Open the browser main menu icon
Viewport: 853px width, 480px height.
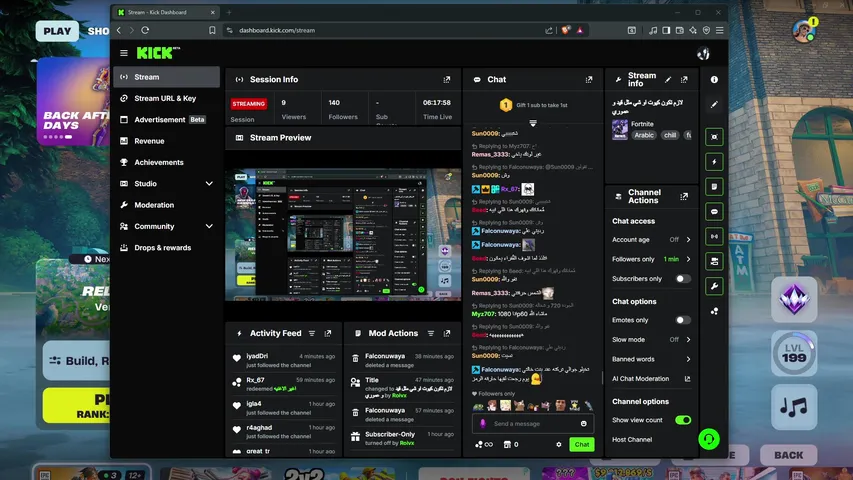(x=719, y=30)
